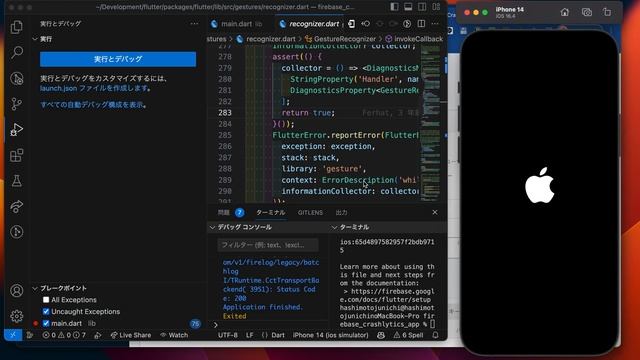The width and height of the screenshot is (640, 360).
Task: Open the Testing flask view
Action: pos(17,180)
